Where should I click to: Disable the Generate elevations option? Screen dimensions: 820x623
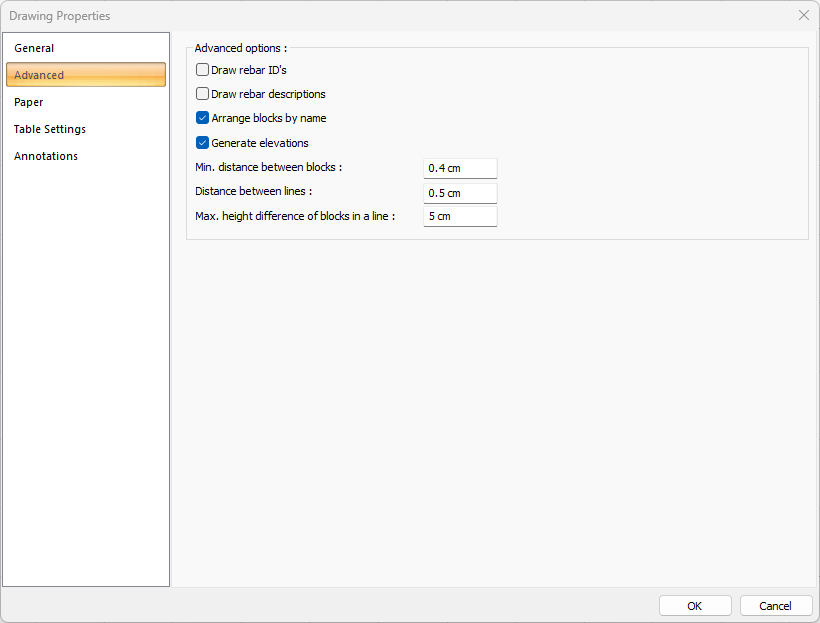pyautogui.click(x=203, y=143)
